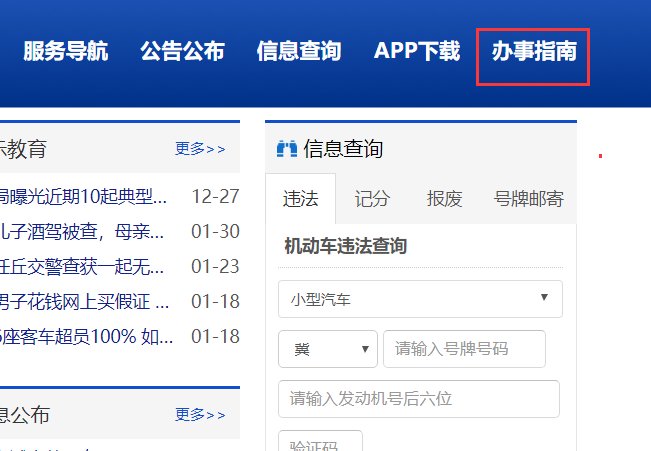Screen dimensions: 651x451
Task: Switch to the 报废 tab
Action: [x=444, y=199]
